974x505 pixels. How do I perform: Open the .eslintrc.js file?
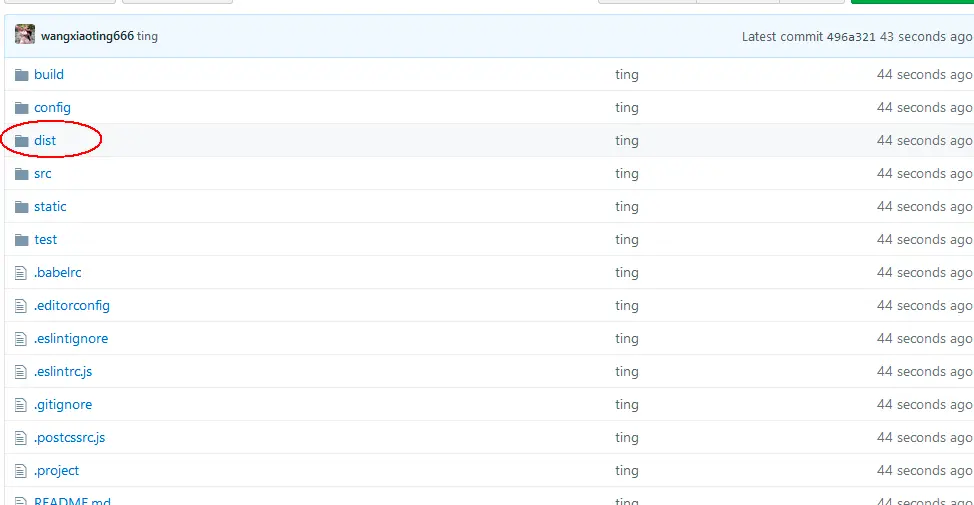63,371
